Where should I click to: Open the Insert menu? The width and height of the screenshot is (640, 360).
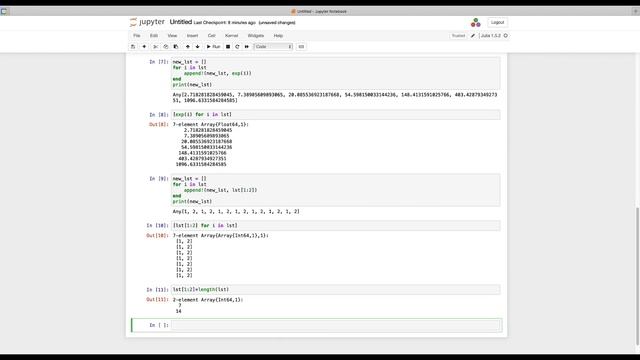tap(192, 36)
